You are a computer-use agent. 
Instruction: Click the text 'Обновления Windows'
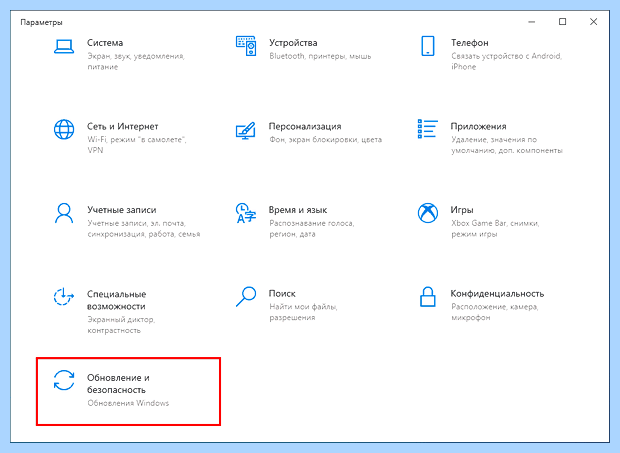[128, 403]
